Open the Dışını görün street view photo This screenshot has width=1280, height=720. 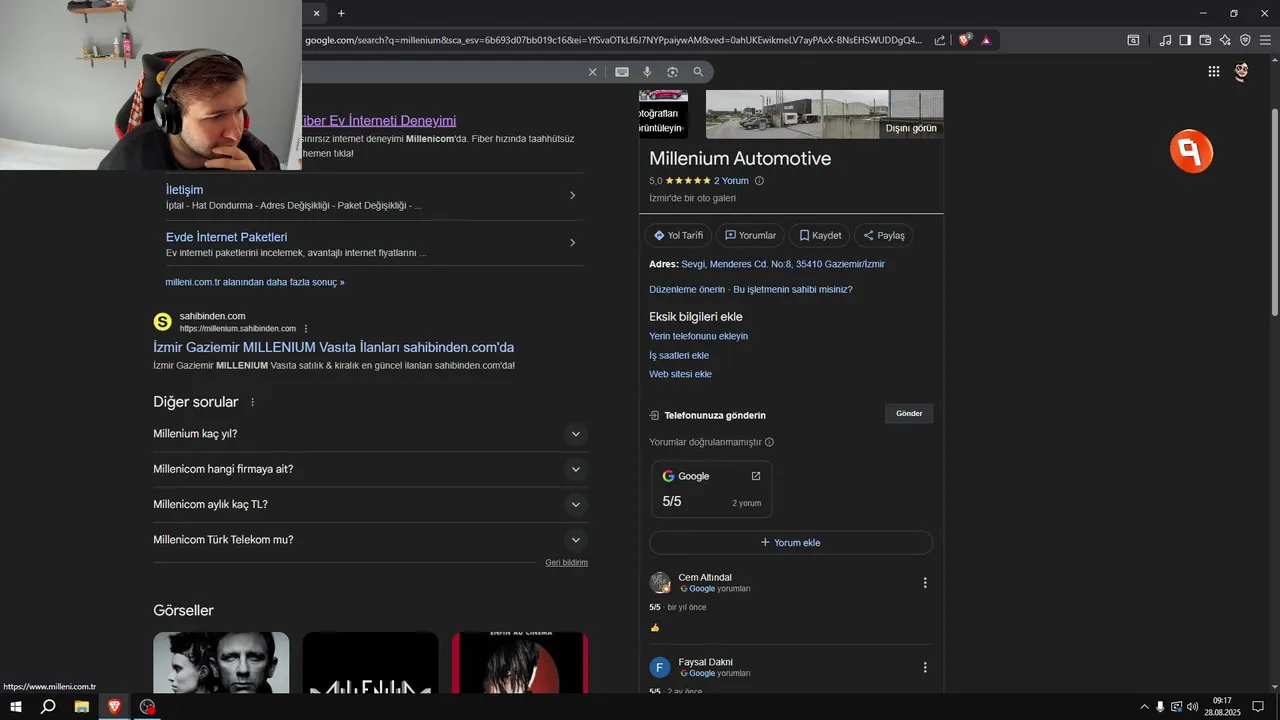point(824,114)
